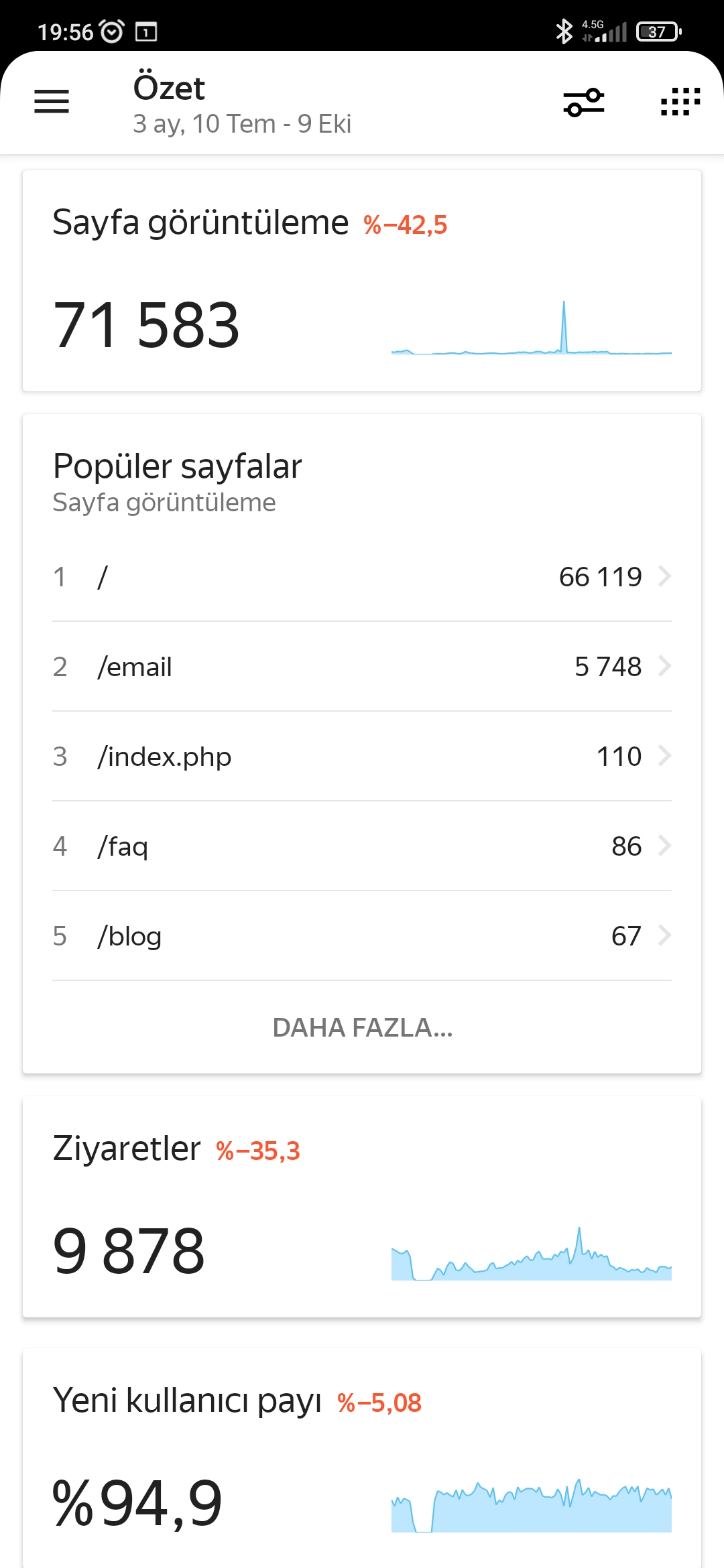724x1568 pixels.
Task: Open the dotted grid widgets icon
Action: pos(680,102)
